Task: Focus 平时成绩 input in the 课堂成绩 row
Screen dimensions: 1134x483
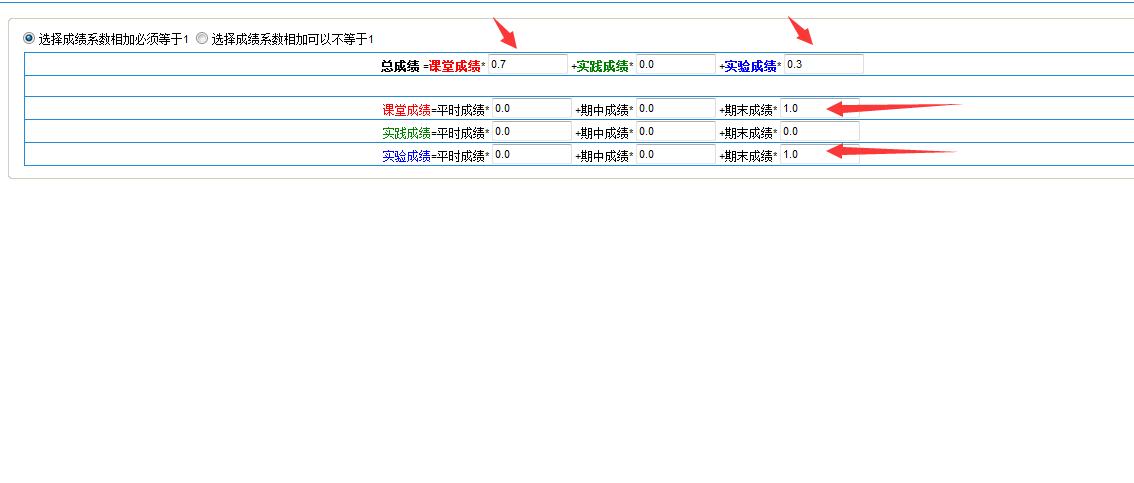Action: [x=531, y=108]
